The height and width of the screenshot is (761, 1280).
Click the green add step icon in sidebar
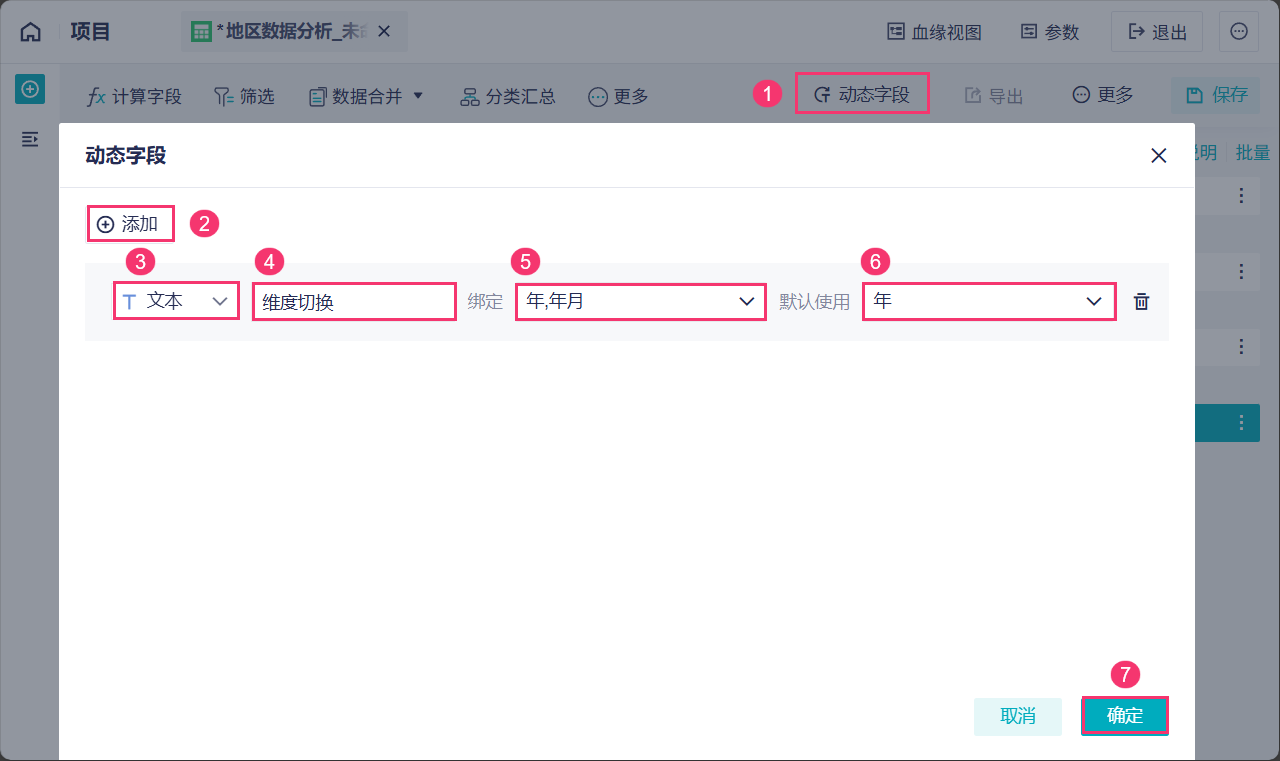coord(30,89)
